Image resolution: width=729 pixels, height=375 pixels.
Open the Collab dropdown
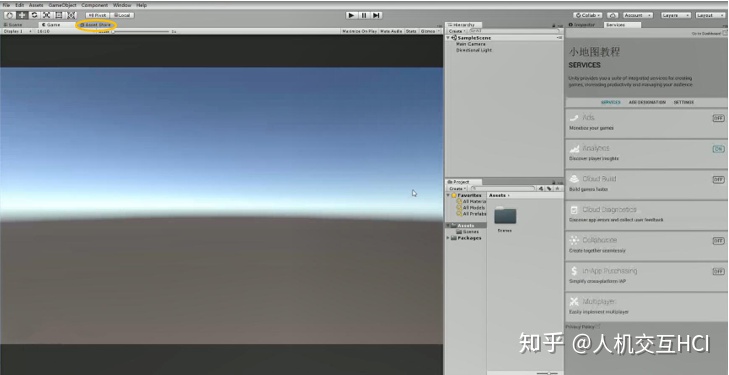click(x=588, y=15)
